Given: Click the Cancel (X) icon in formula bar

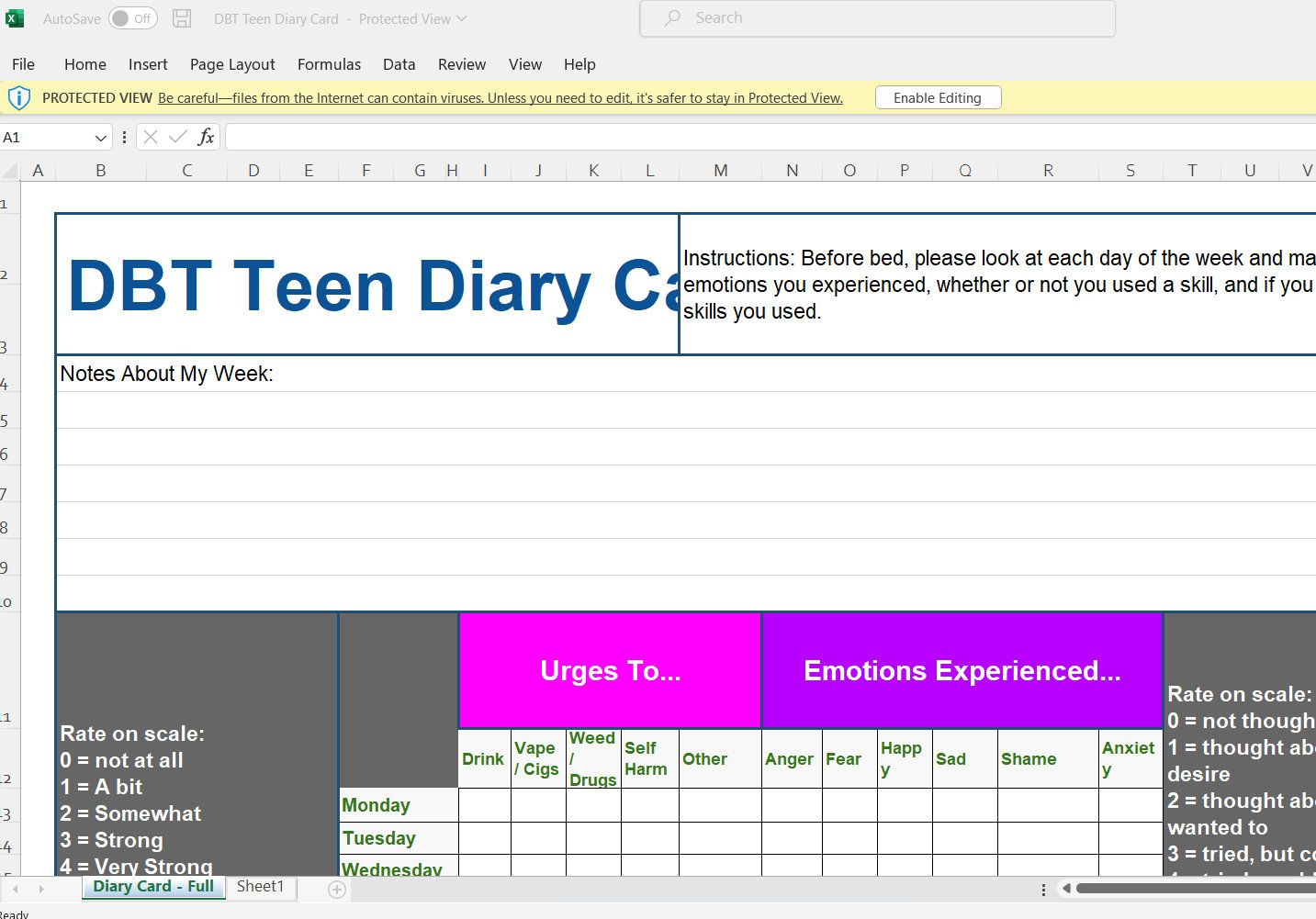Looking at the screenshot, I should coord(150,136).
